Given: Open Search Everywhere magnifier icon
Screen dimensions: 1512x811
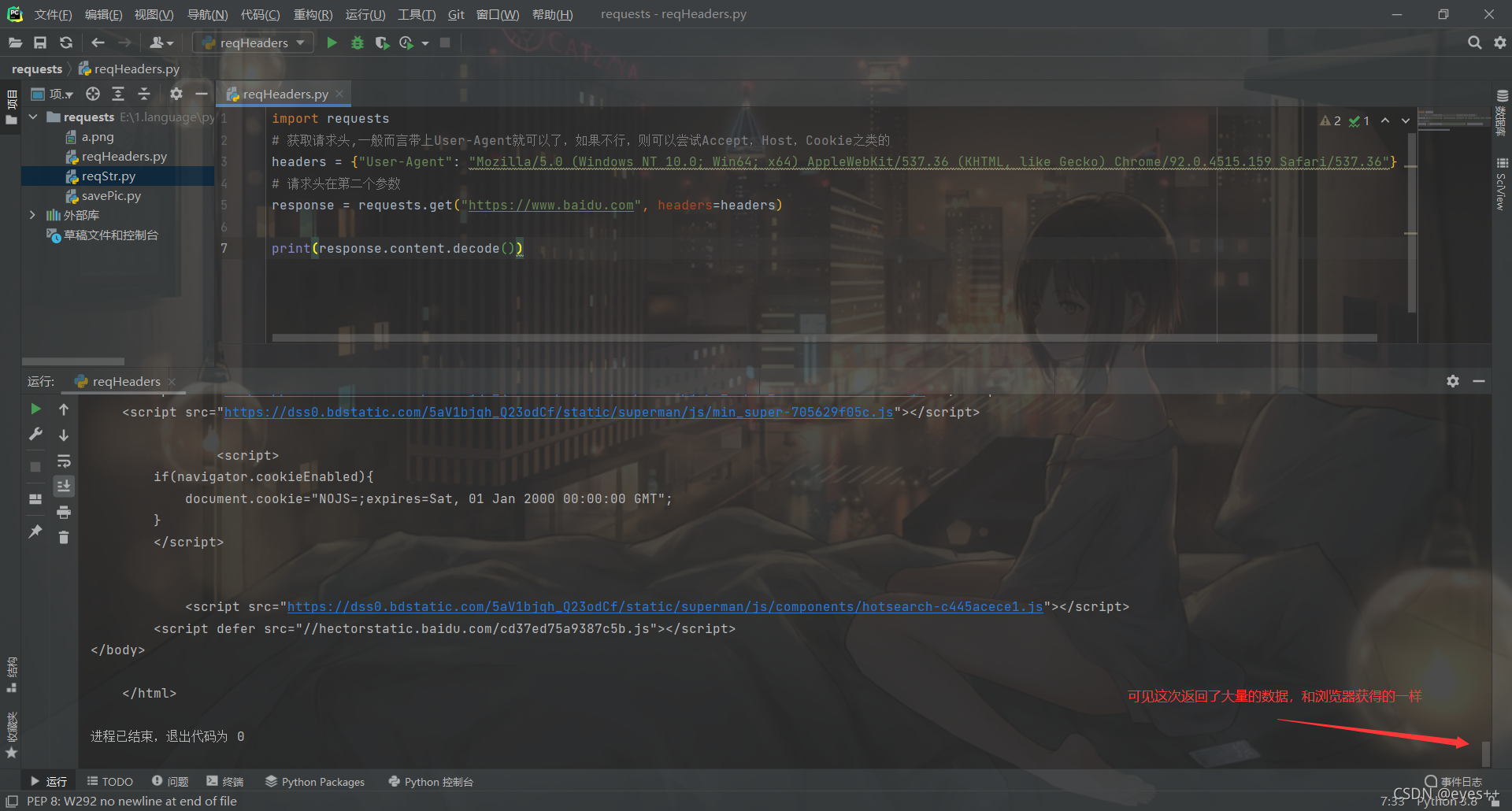Looking at the screenshot, I should click(1474, 43).
